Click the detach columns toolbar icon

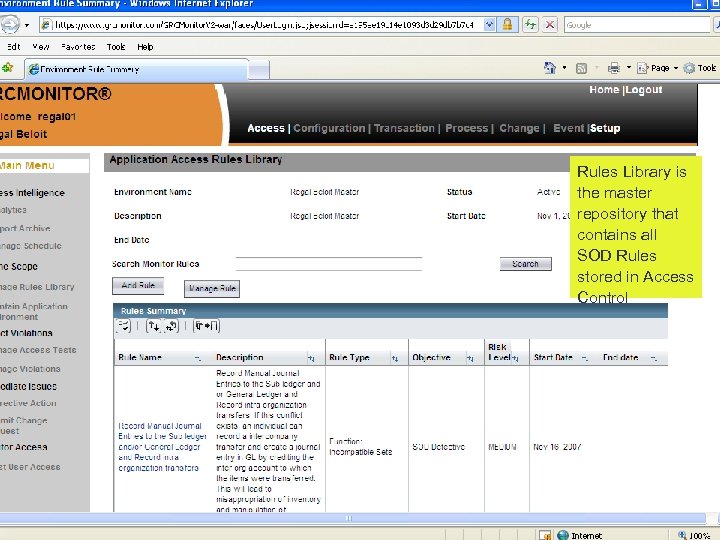click(x=207, y=326)
